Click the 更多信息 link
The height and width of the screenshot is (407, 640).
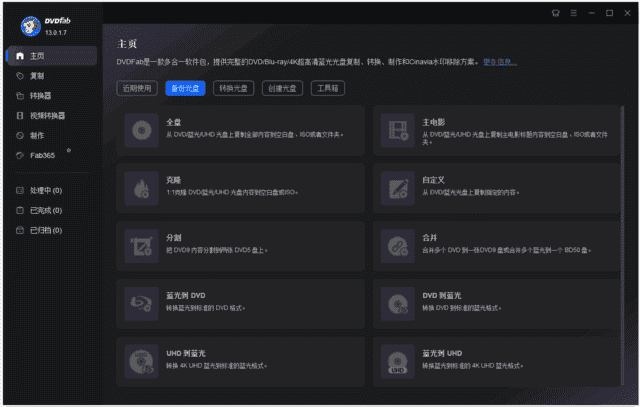499,62
